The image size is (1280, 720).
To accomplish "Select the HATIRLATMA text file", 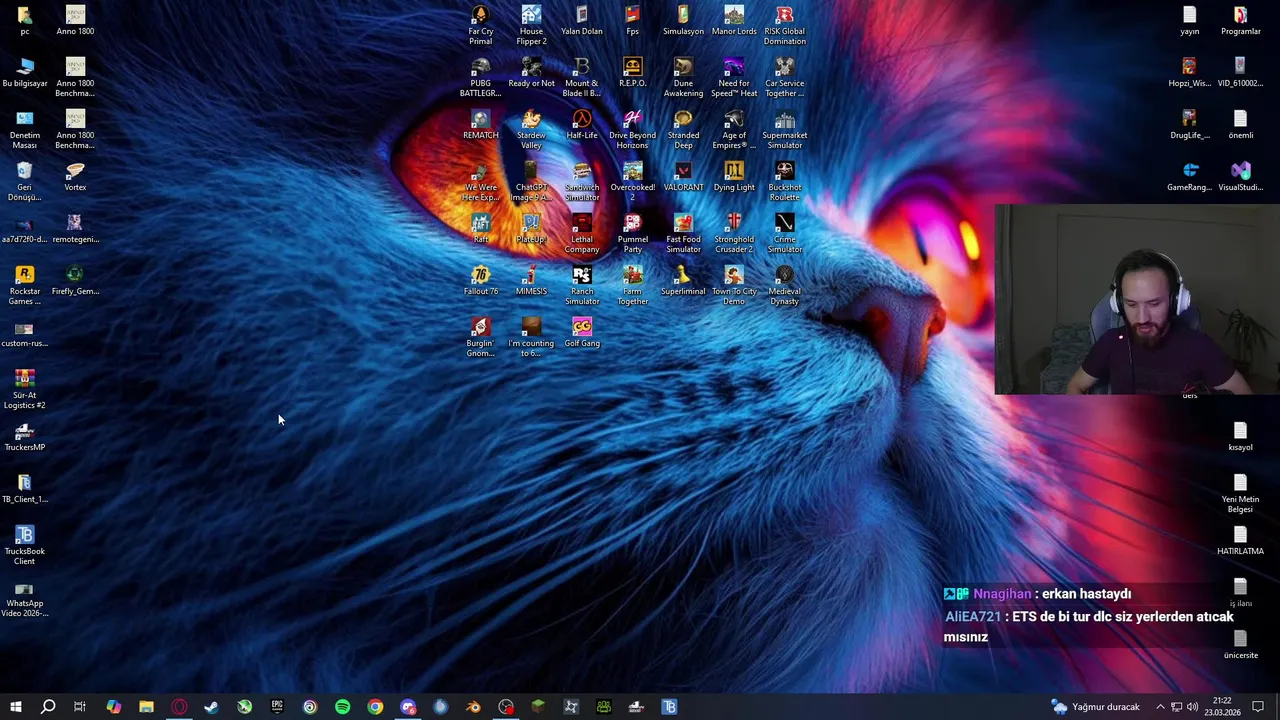I will tap(1241, 540).
